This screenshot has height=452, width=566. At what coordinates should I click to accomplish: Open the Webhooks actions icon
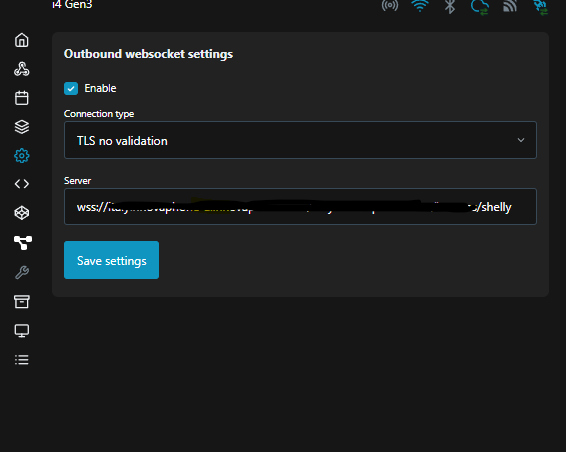click(x=22, y=69)
